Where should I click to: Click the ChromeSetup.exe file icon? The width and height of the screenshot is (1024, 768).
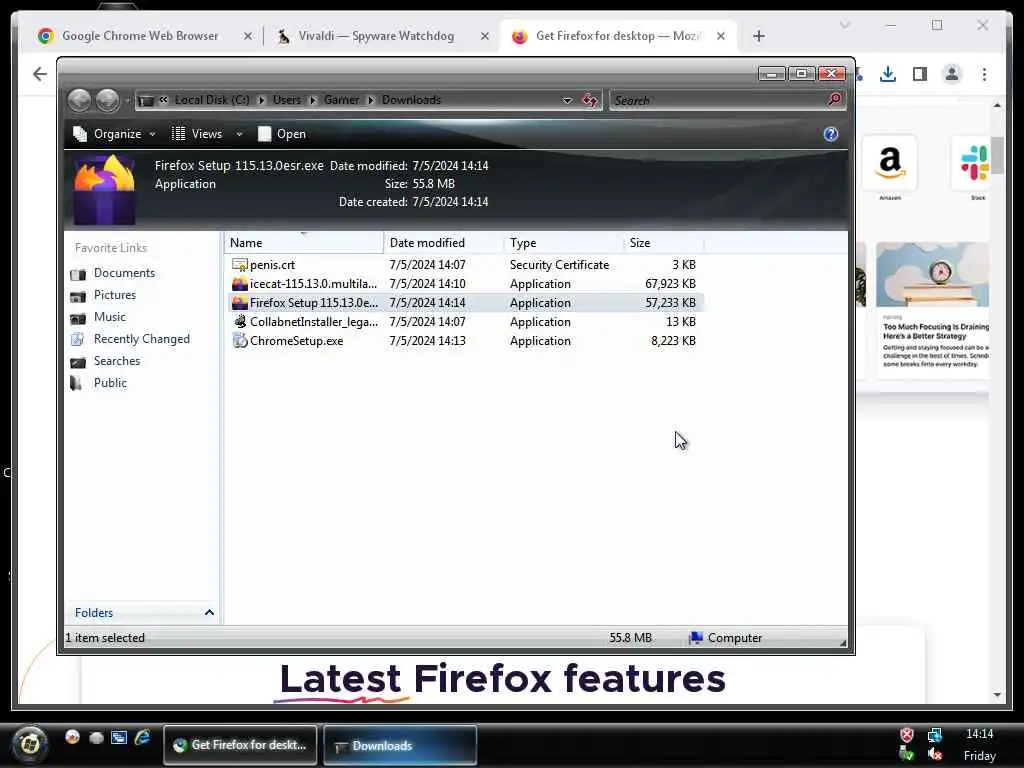pyautogui.click(x=240, y=340)
